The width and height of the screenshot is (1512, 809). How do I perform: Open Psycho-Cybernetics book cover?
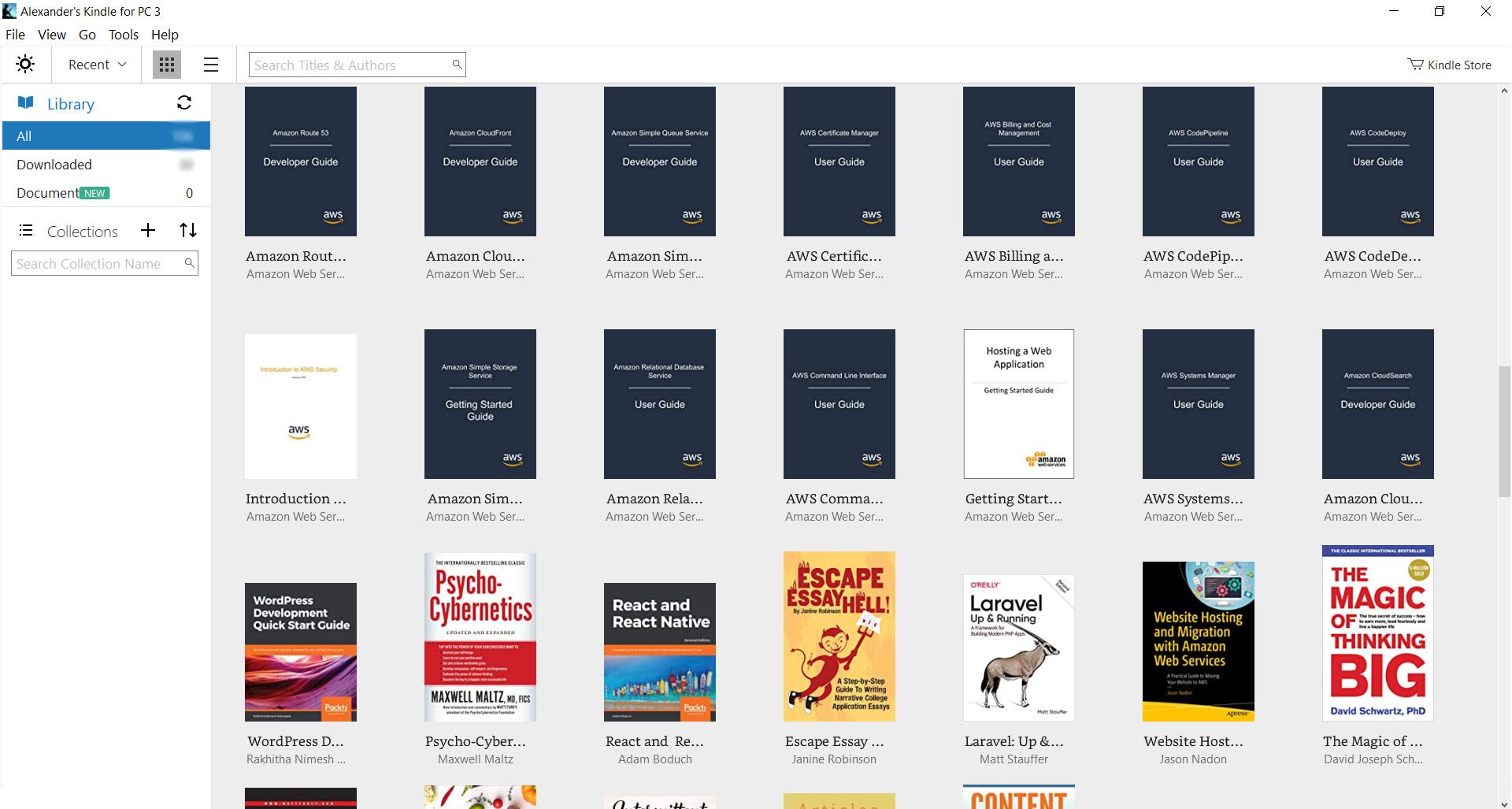point(480,637)
